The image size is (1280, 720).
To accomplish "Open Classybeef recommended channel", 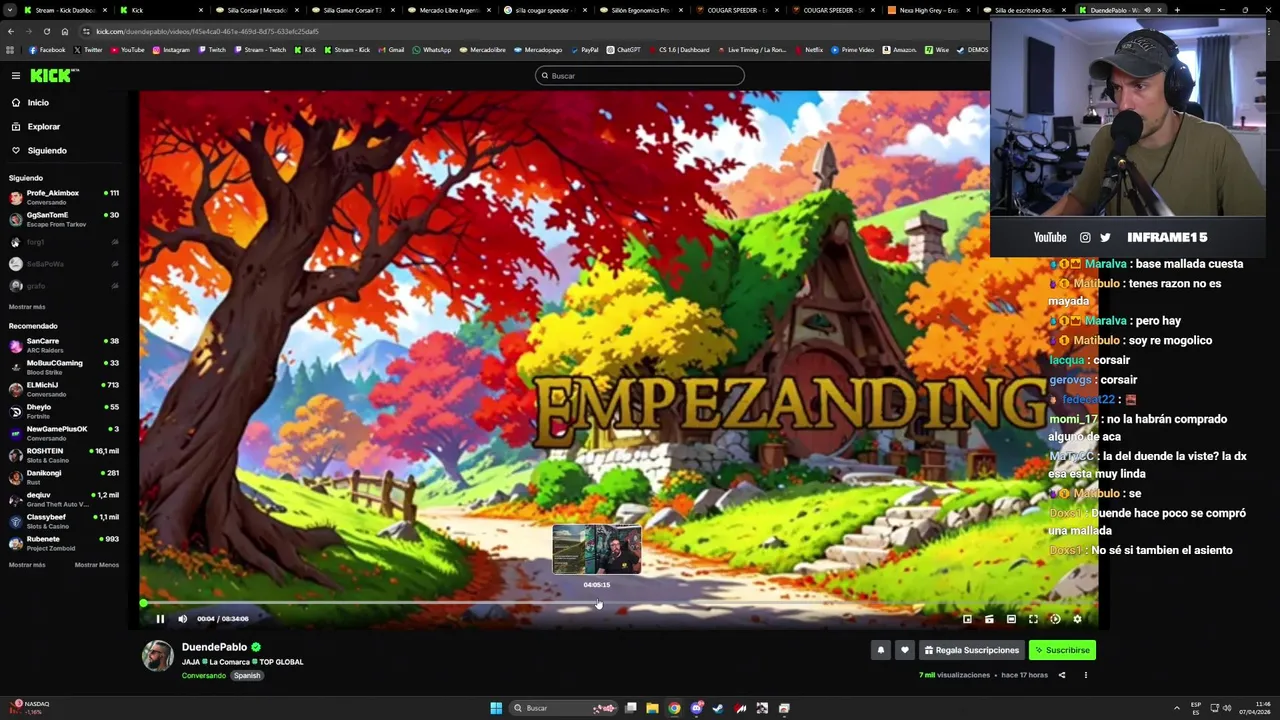I will (x=64, y=521).
